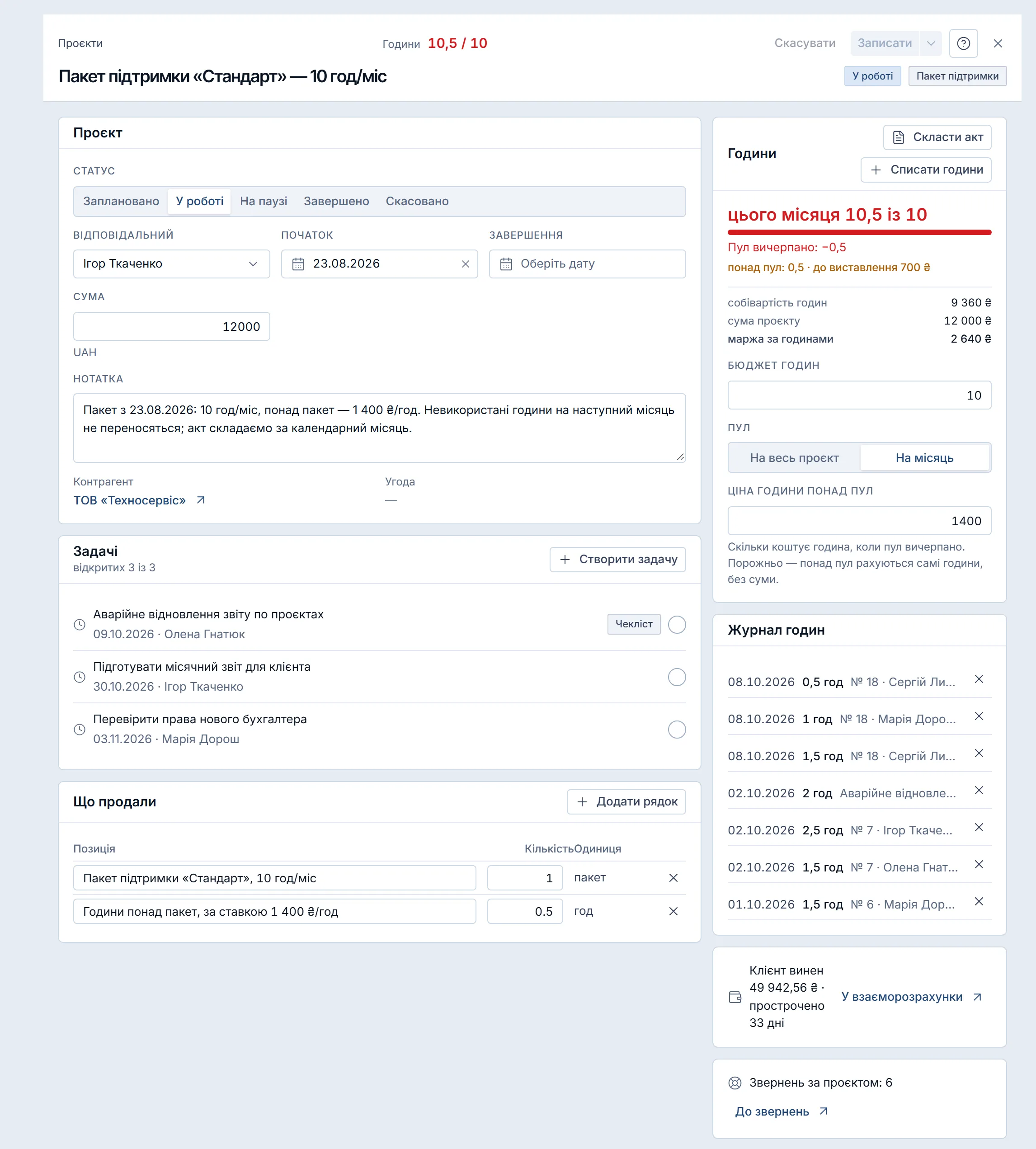The height and width of the screenshot is (1149, 1036).
Task: Open the У взаєморозрахунки link
Action: (x=912, y=997)
